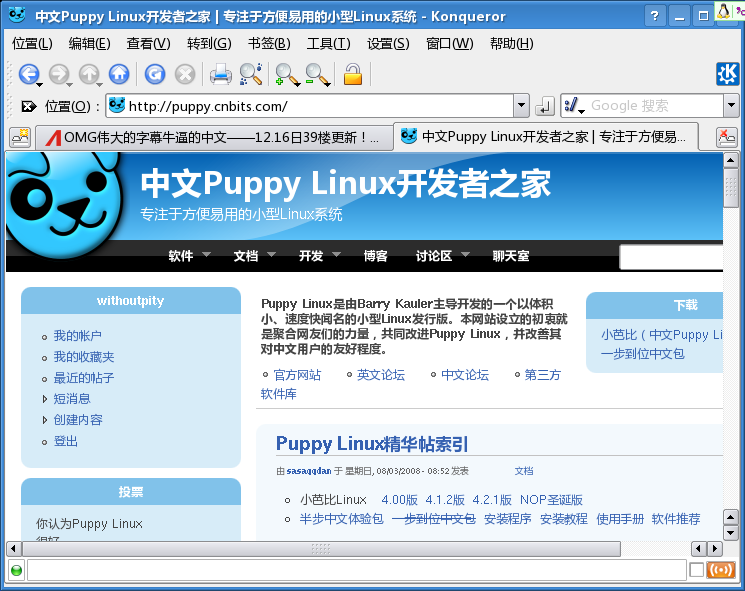This screenshot has height=591, width=745.
Task: Click the KDE gear logo icon
Action: pyautogui.click(x=727, y=74)
